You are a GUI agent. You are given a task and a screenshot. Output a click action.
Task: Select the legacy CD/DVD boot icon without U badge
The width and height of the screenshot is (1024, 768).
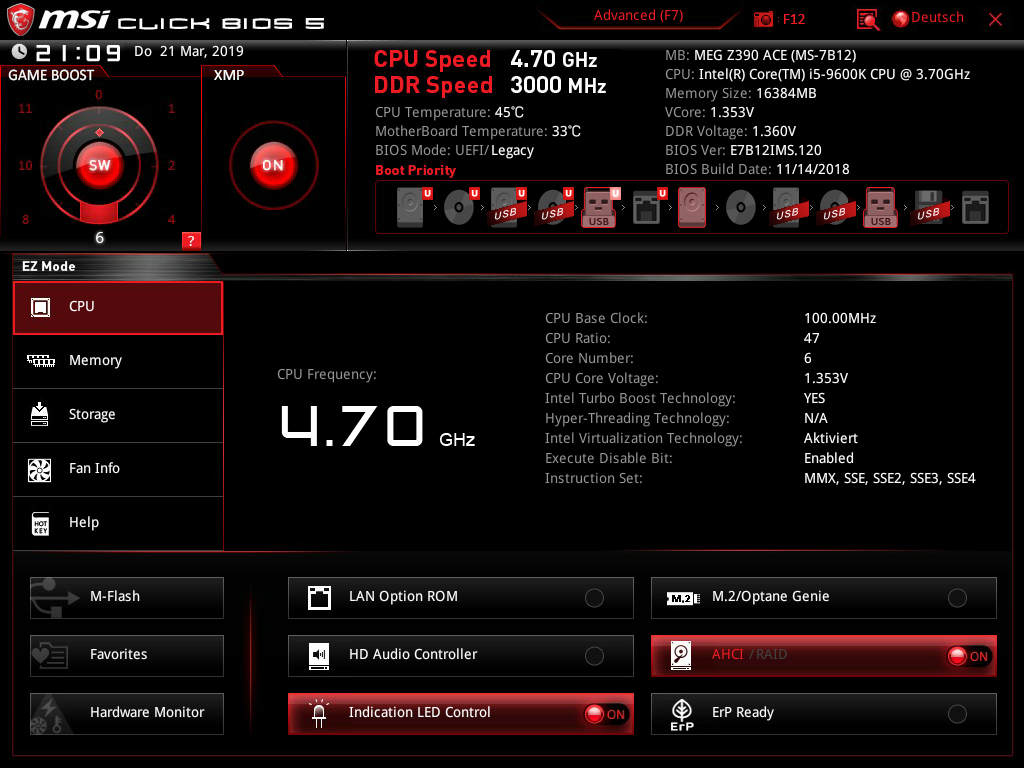(x=741, y=208)
